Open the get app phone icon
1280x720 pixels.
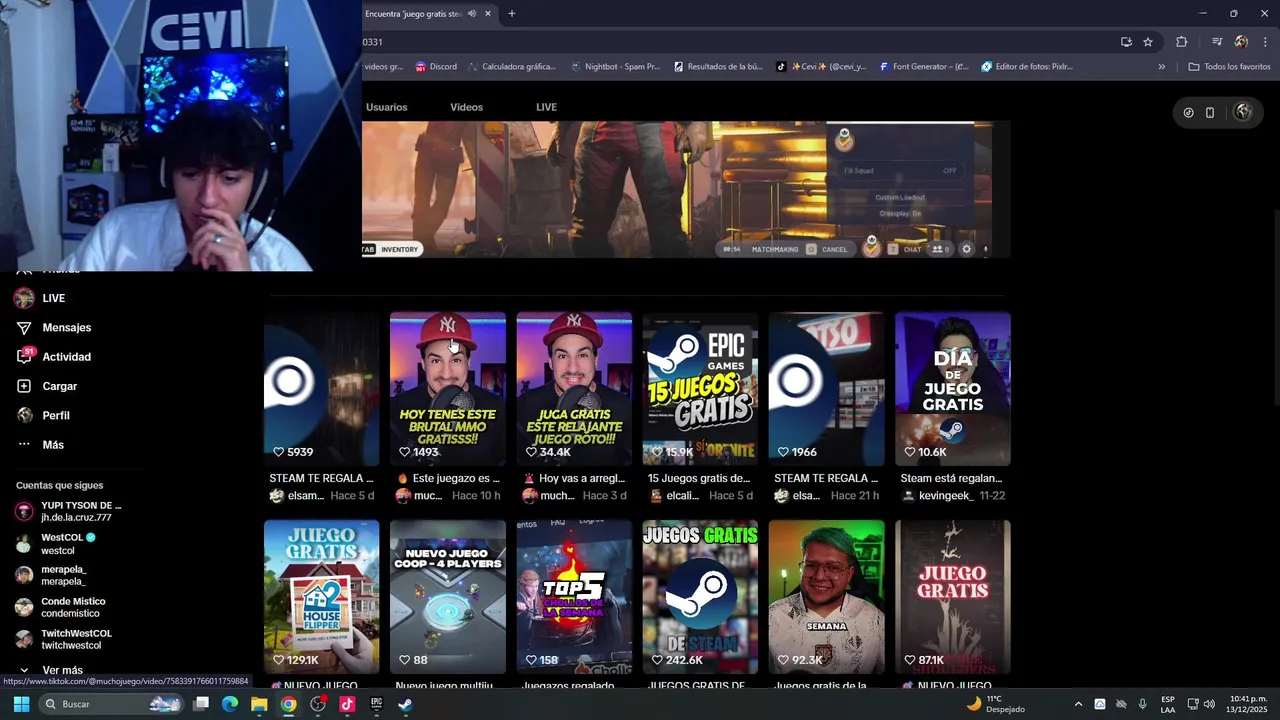(x=1210, y=112)
